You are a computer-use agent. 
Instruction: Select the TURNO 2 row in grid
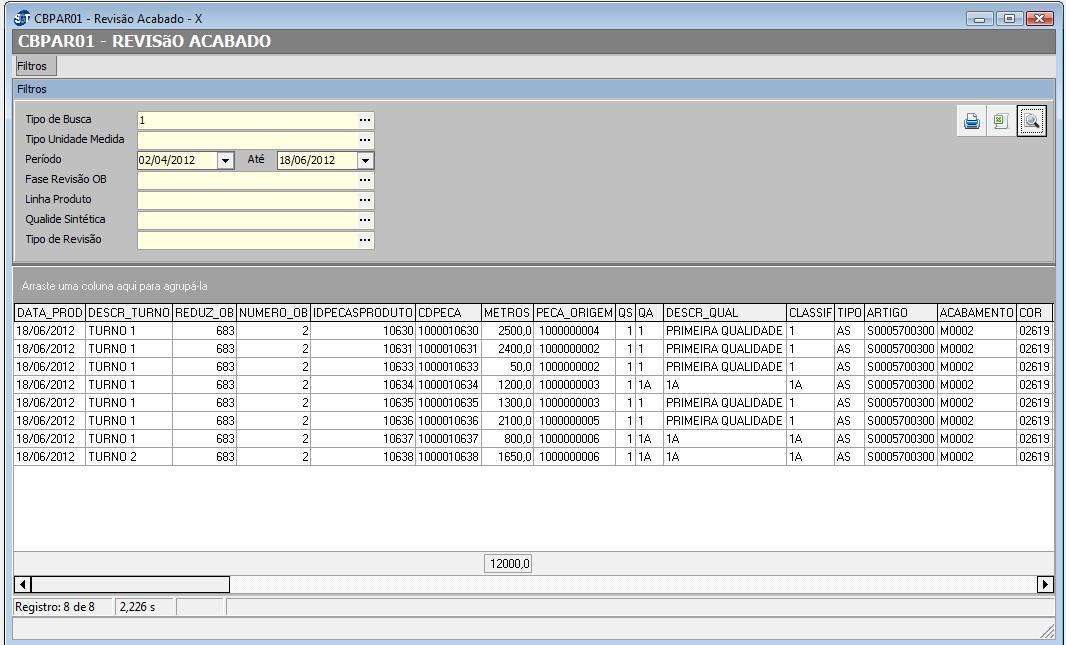[x=111, y=457]
